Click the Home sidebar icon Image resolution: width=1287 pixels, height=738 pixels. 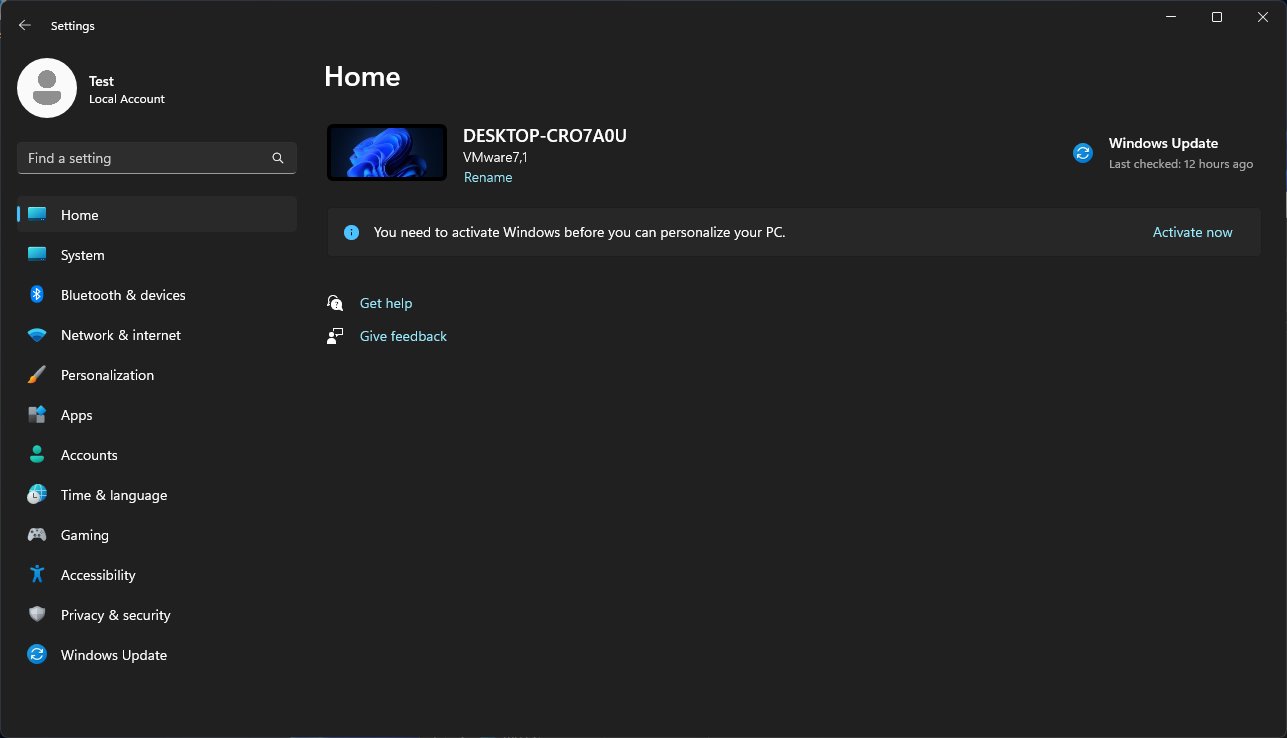(37, 214)
